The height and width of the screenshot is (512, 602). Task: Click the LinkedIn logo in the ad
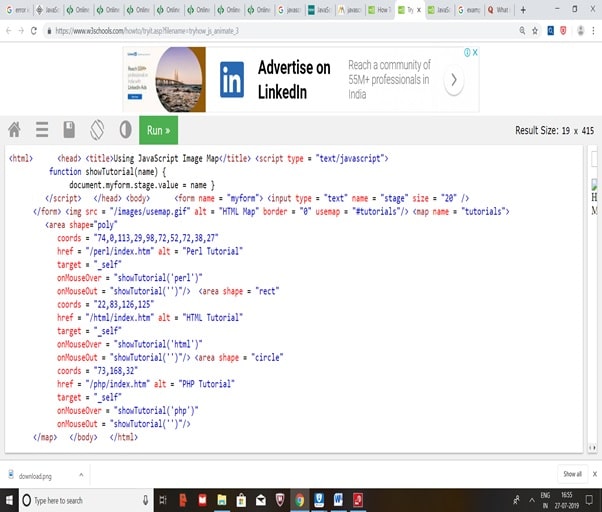[x=232, y=79]
